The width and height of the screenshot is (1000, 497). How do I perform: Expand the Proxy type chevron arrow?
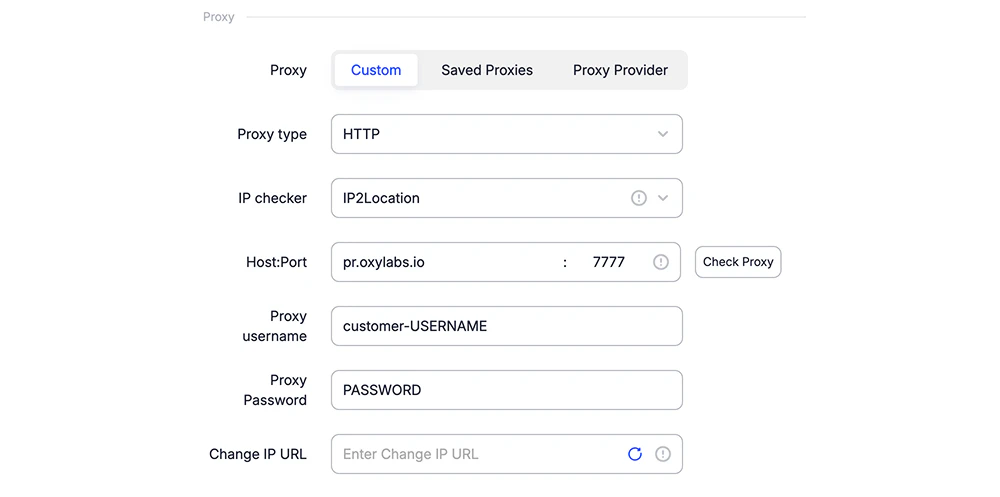click(x=663, y=134)
